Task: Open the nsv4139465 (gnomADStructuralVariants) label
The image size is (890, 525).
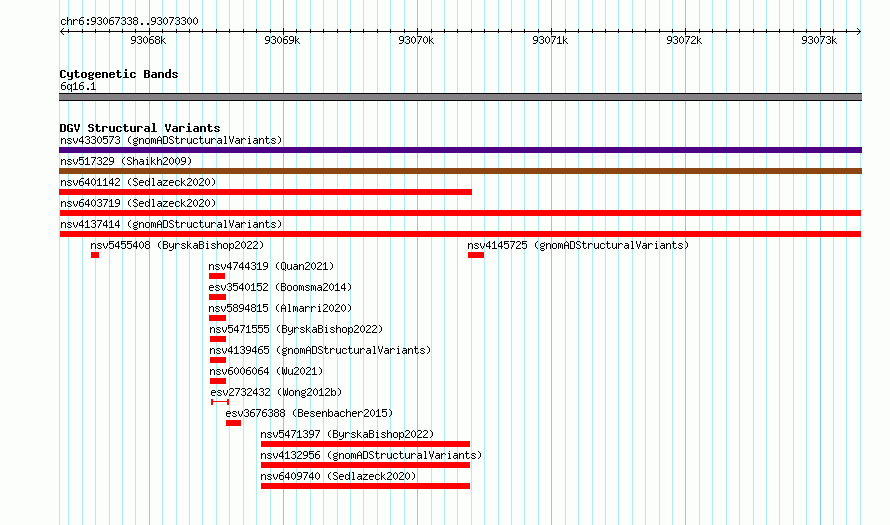Action: [320, 350]
